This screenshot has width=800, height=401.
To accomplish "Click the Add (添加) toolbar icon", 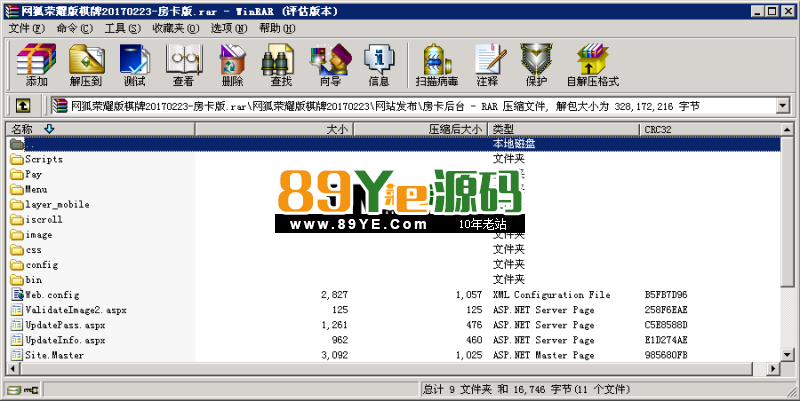I will tap(36, 65).
